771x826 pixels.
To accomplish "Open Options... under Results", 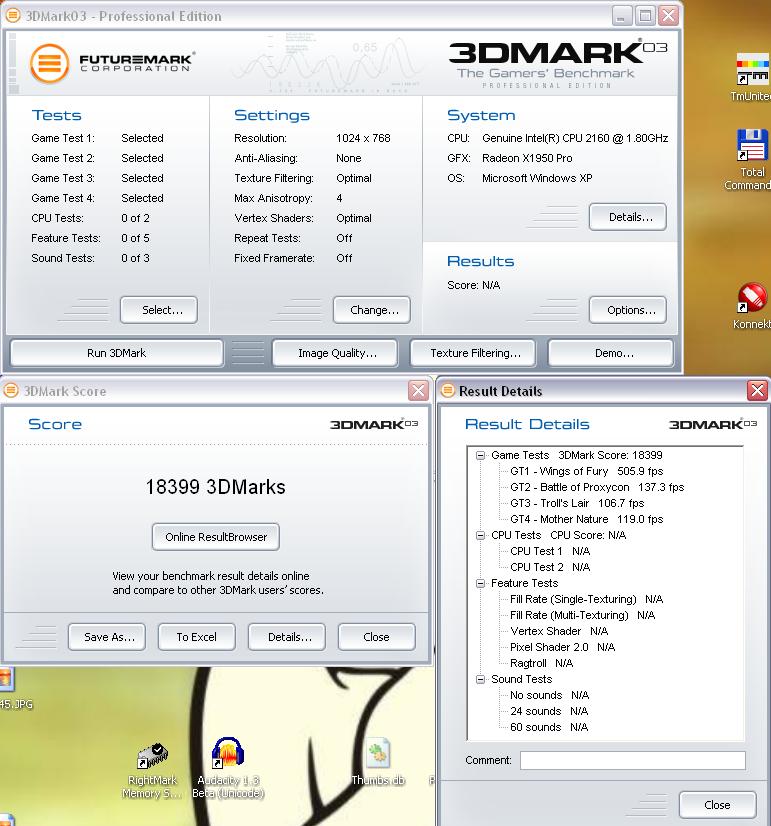I will [628, 310].
